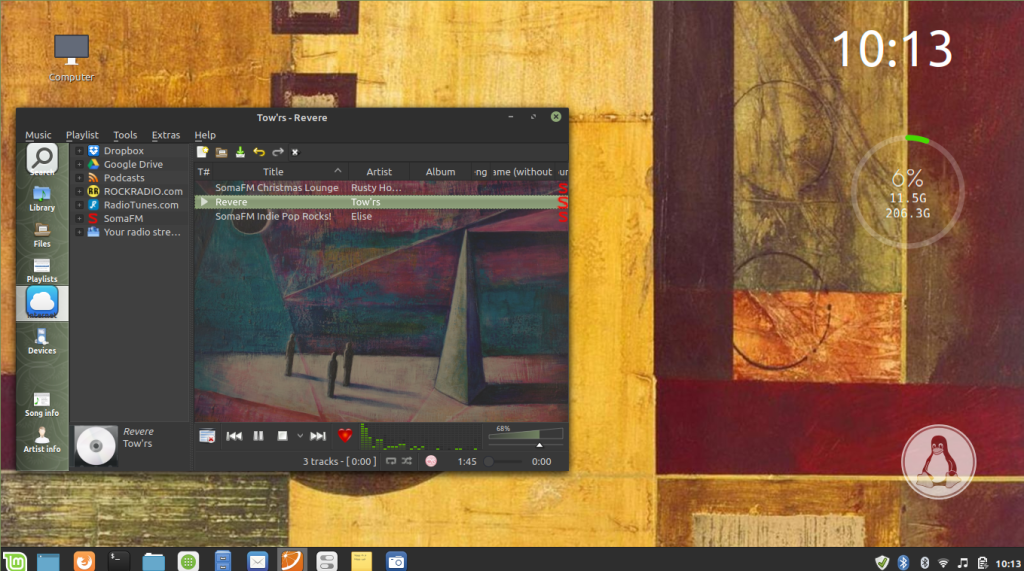Open the dropdown arrow beside the stop button
Image resolution: width=1024 pixels, height=571 pixels.
[300, 436]
